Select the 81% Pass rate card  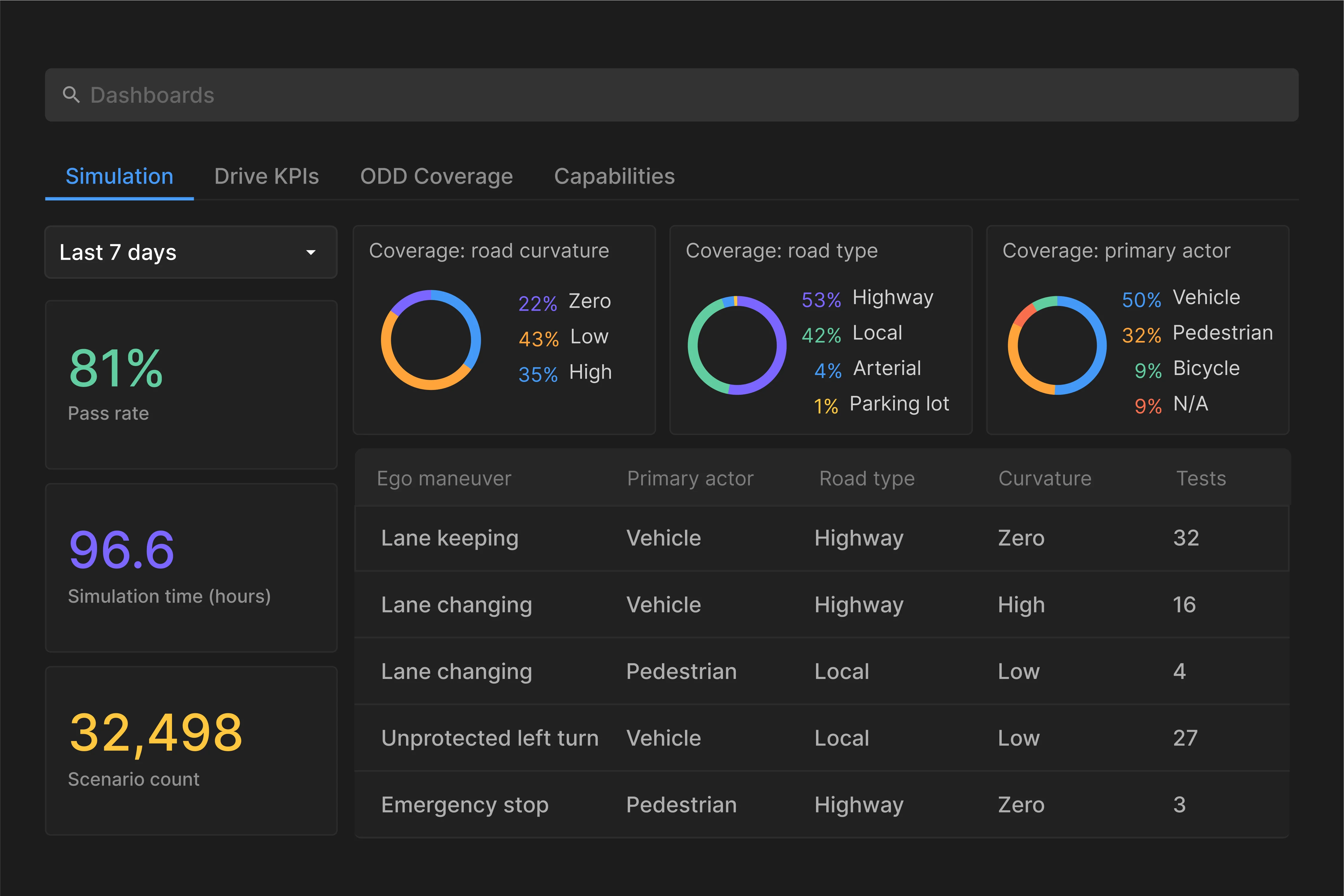pyautogui.click(x=191, y=385)
